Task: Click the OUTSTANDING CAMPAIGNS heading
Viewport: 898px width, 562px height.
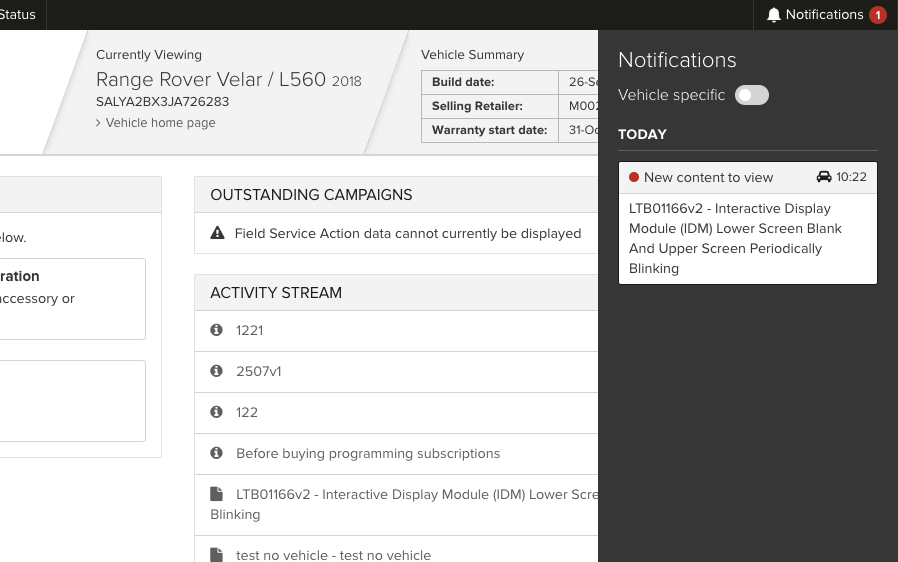Action: point(311,195)
